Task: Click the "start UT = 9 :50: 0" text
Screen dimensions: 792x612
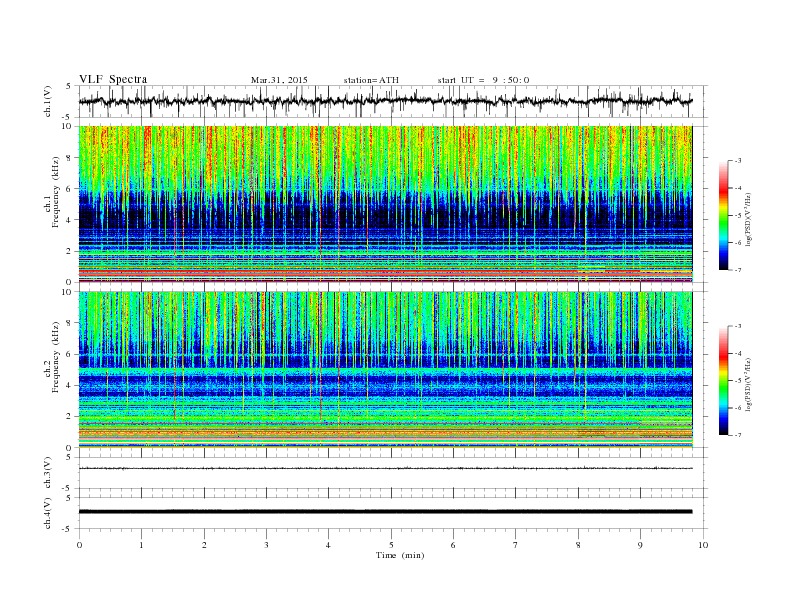Action: pyautogui.click(x=483, y=80)
